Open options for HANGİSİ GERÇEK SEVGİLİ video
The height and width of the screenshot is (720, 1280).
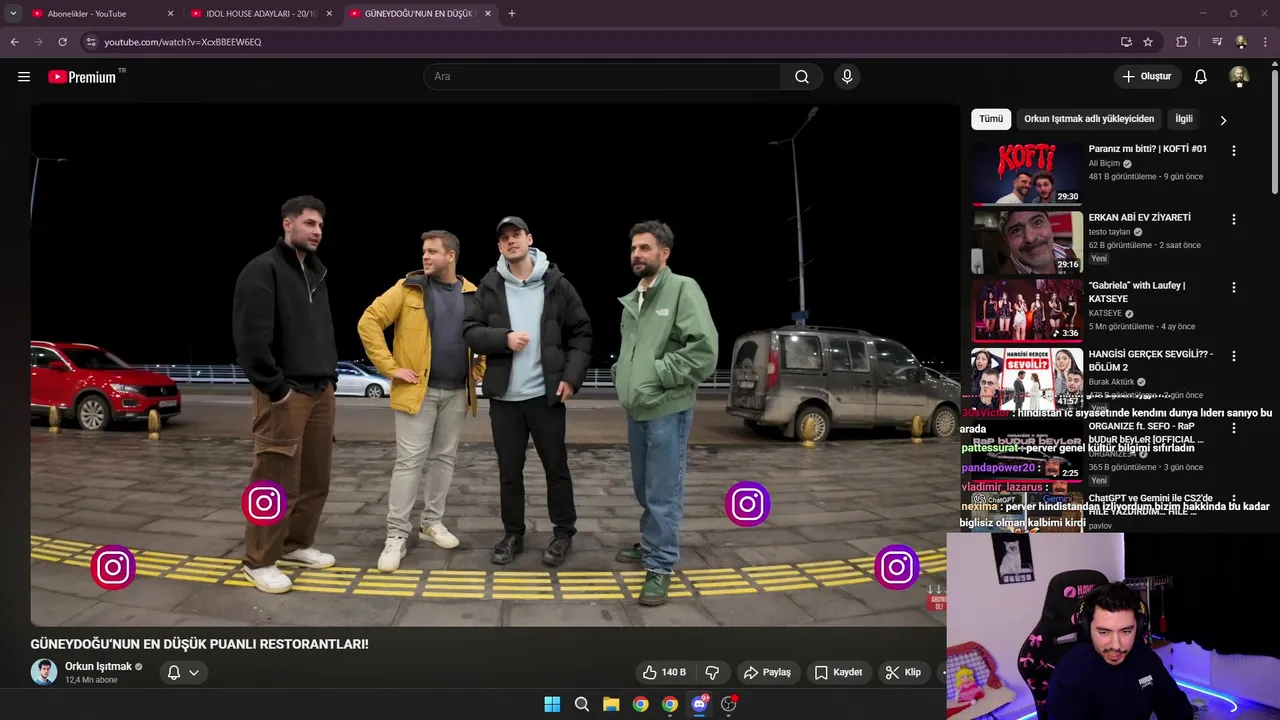coord(1234,356)
